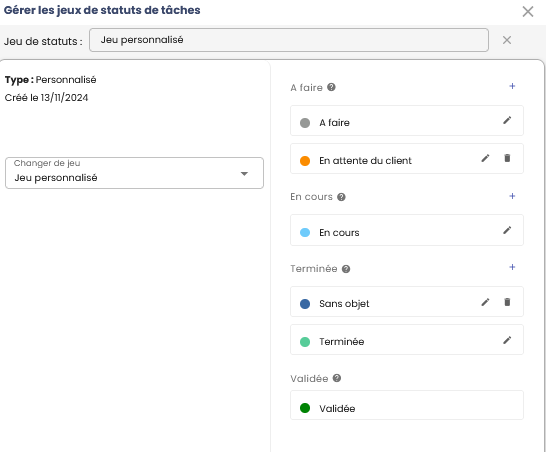Add a new status under Terminée
This screenshot has width=546, height=452.
(x=512, y=267)
